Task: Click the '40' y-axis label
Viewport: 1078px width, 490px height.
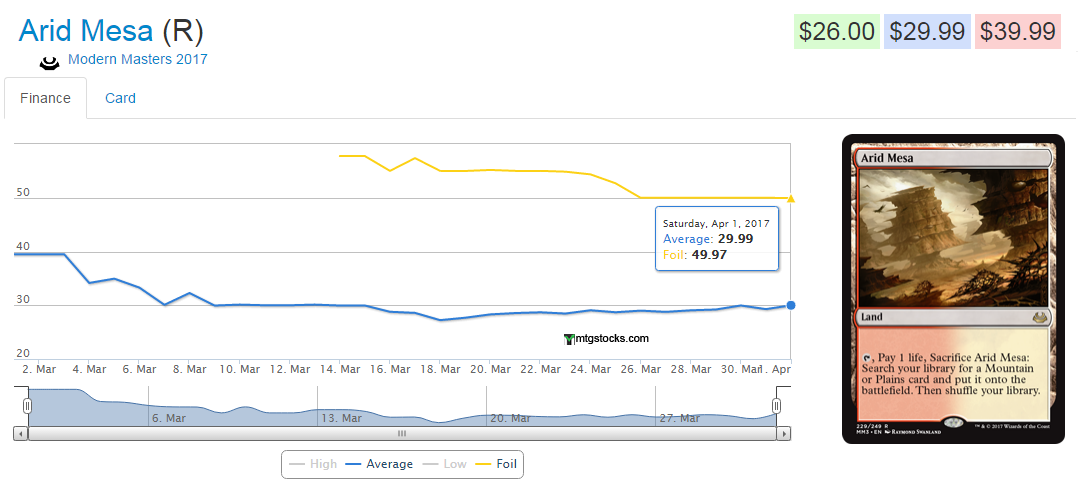Action: pyautogui.click(x=23, y=246)
